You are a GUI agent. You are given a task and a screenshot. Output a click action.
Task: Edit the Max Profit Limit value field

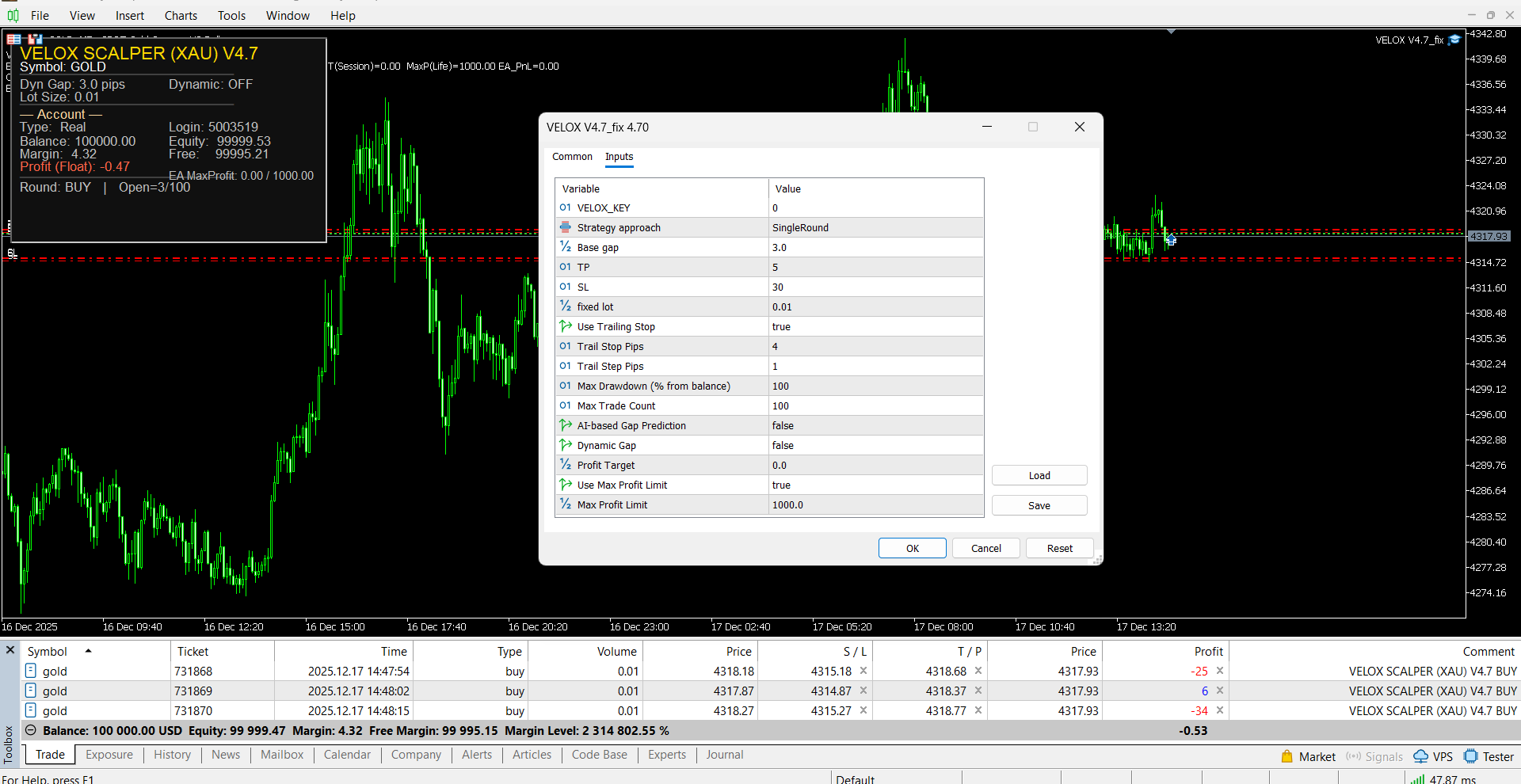[875, 504]
